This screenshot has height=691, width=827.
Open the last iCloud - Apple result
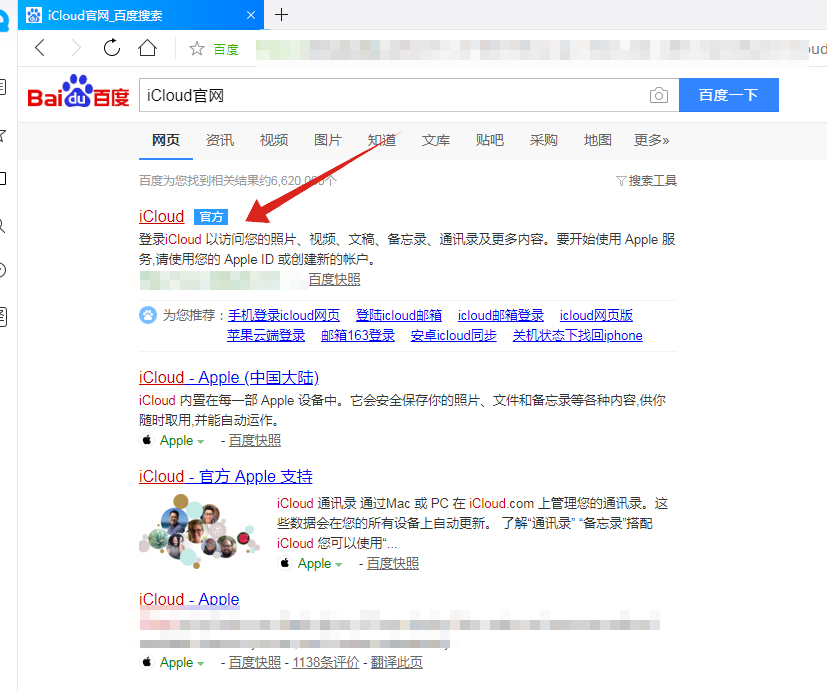(x=189, y=600)
